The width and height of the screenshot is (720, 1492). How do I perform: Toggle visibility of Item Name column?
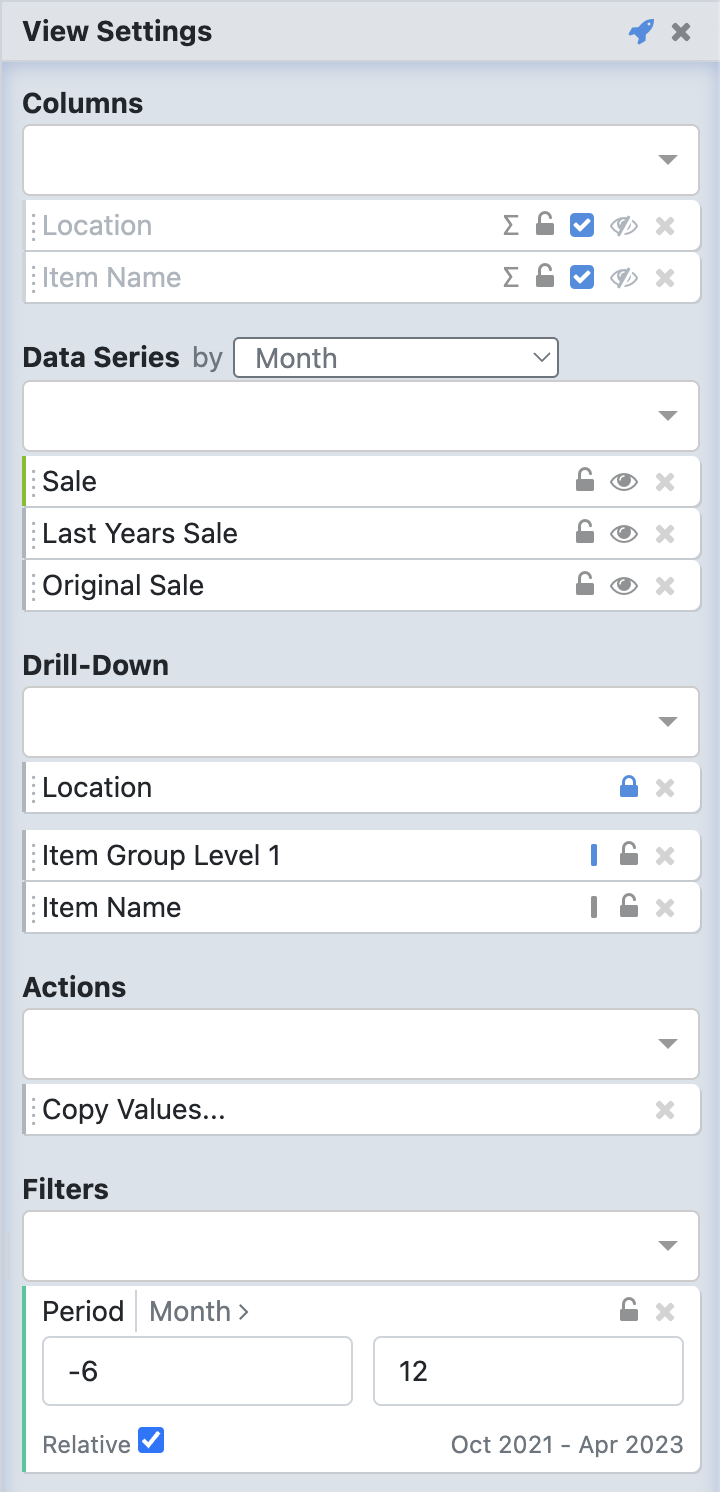[624, 278]
